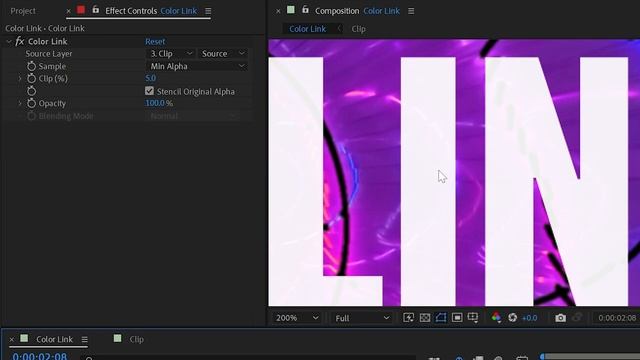Click the green label square on Composition tab

tap(291, 10)
